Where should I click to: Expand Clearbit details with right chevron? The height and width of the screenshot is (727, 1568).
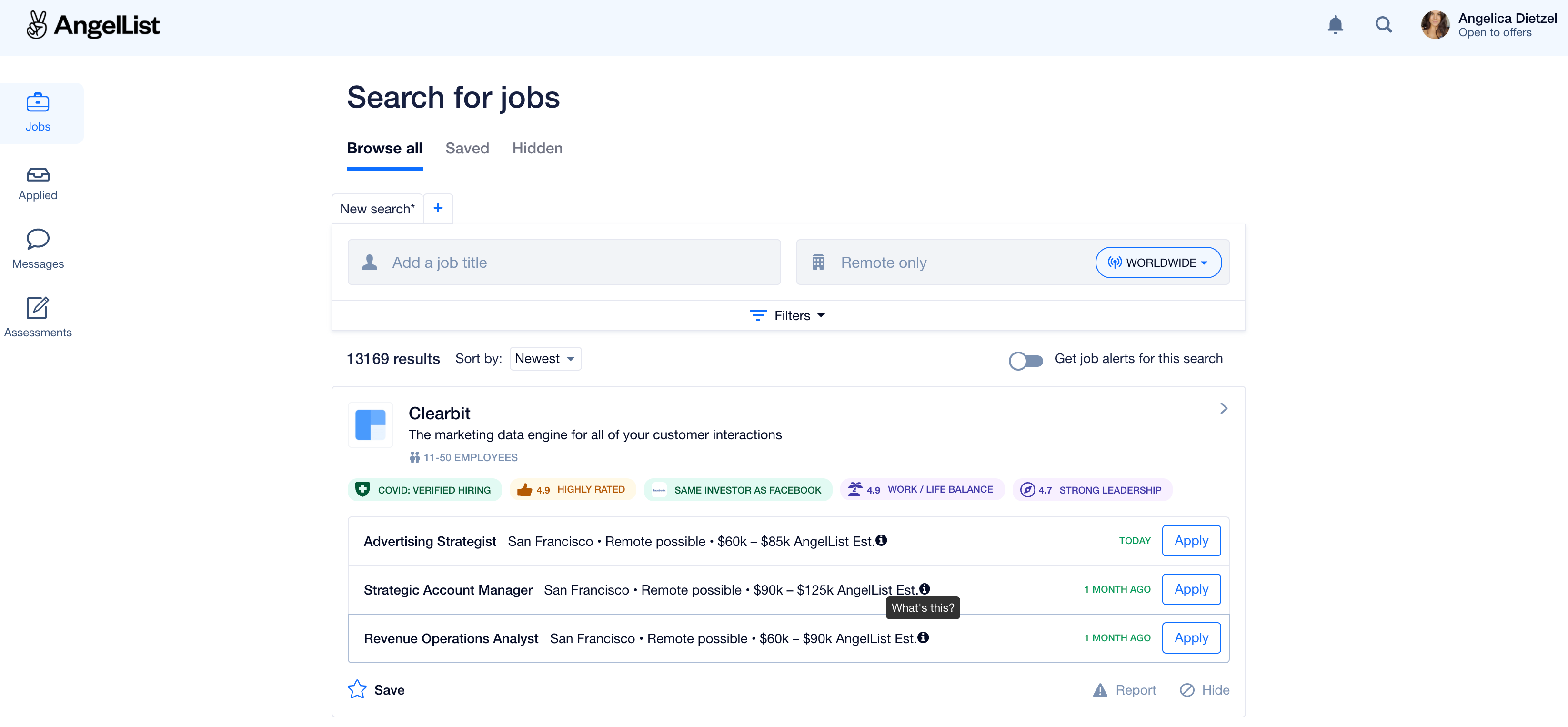(1224, 408)
